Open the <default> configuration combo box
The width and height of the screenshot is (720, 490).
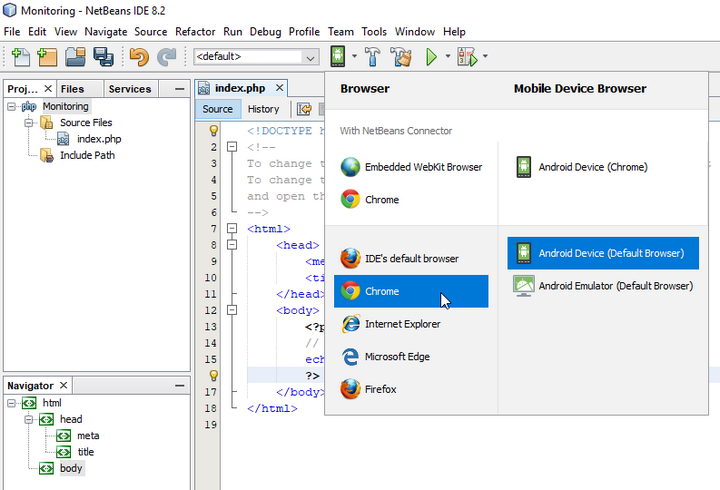pos(256,56)
